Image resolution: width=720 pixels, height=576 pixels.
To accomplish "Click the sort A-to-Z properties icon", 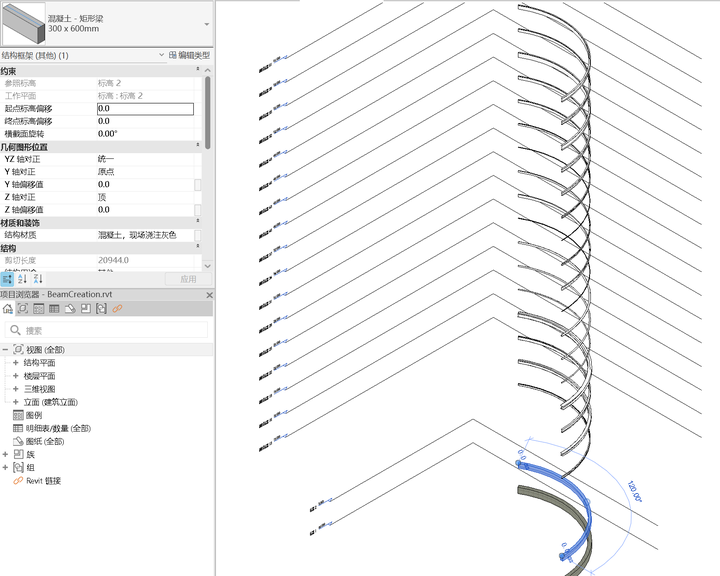I will [22, 279].
